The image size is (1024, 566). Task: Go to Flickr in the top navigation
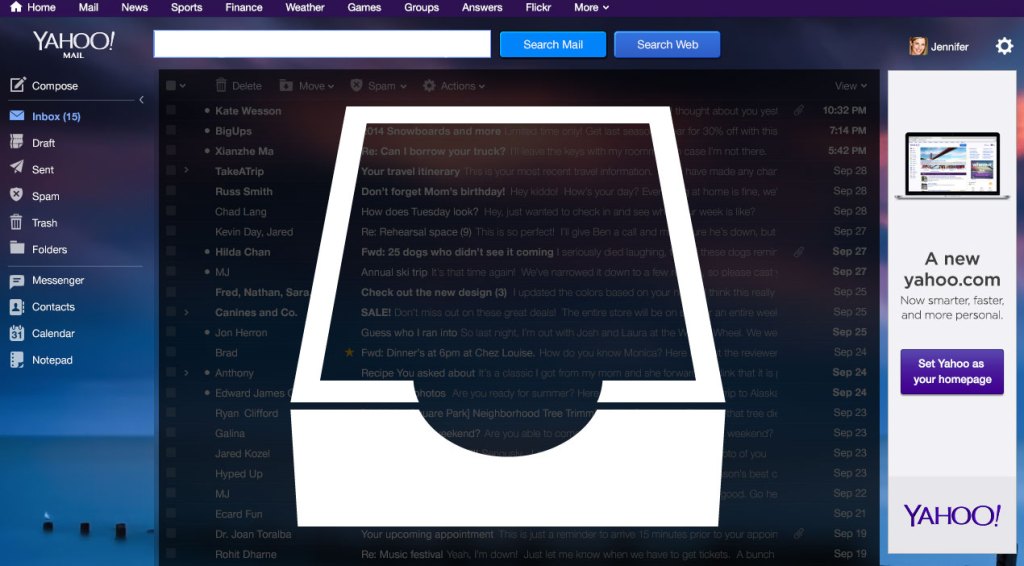(538, 7)
